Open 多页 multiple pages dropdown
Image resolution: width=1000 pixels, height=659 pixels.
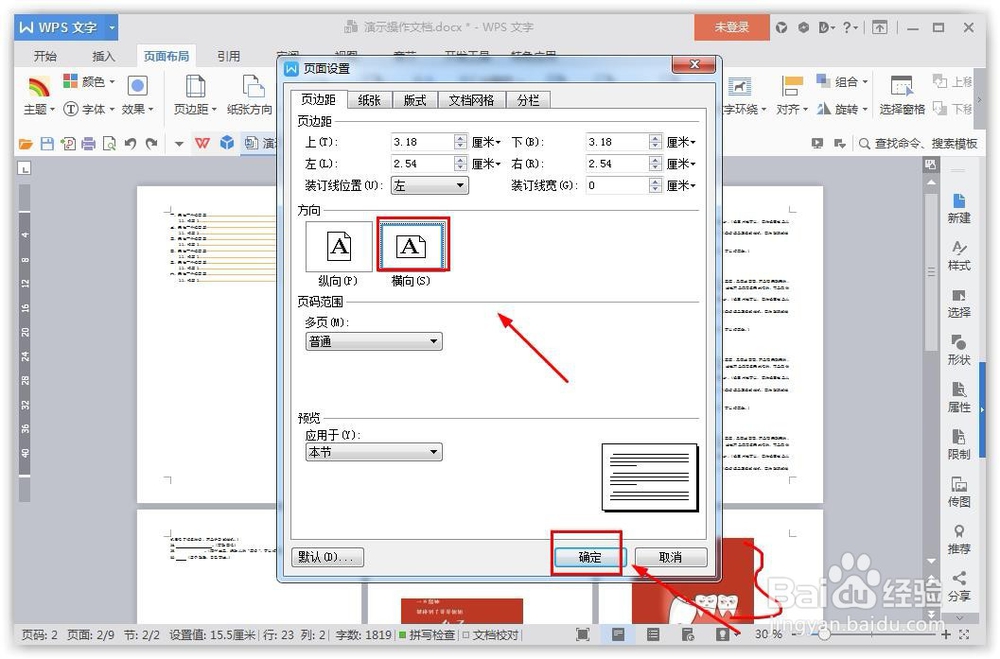(374, 341)
